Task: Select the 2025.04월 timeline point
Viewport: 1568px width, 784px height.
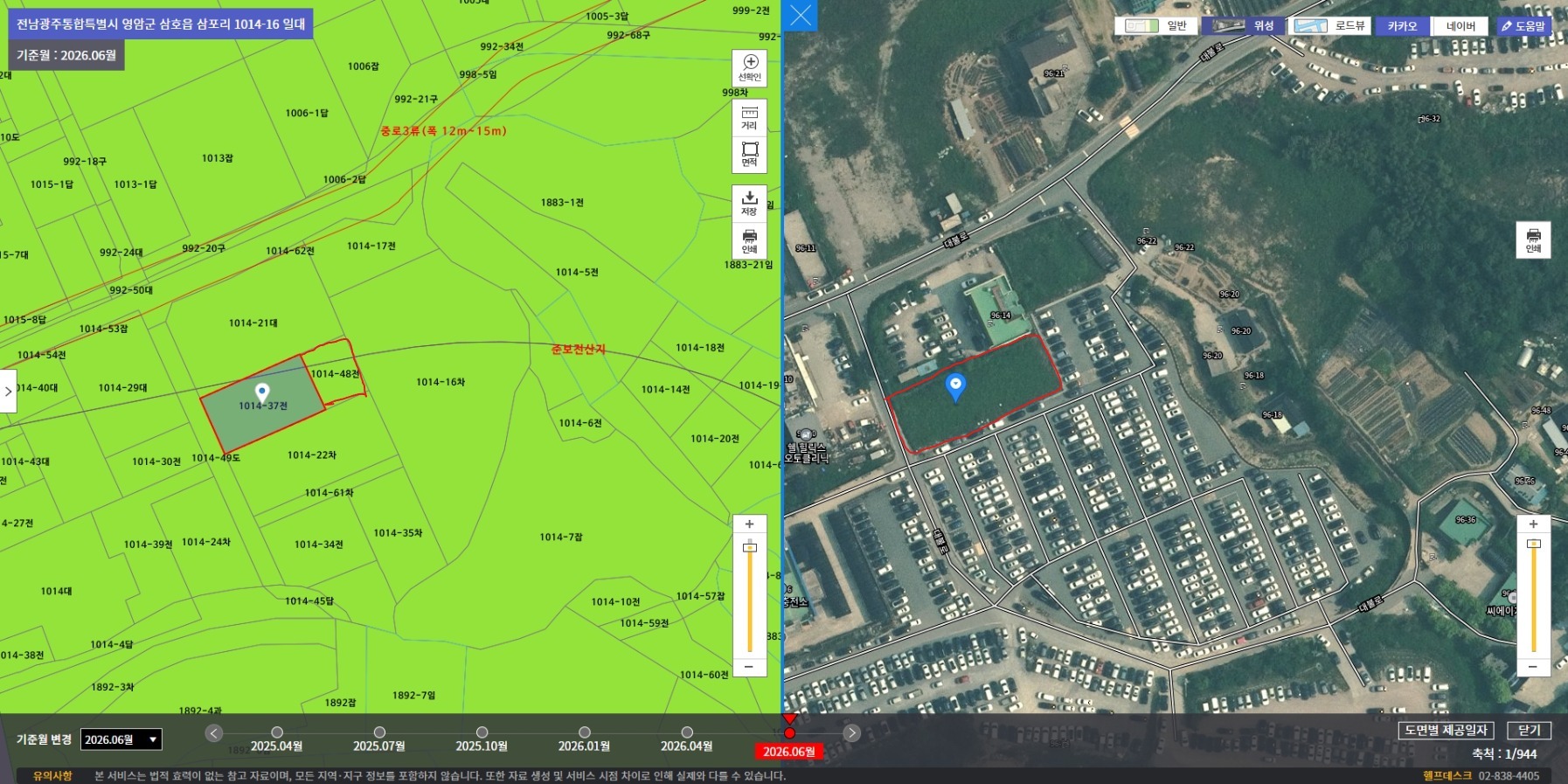Action: tap(277, 732)
